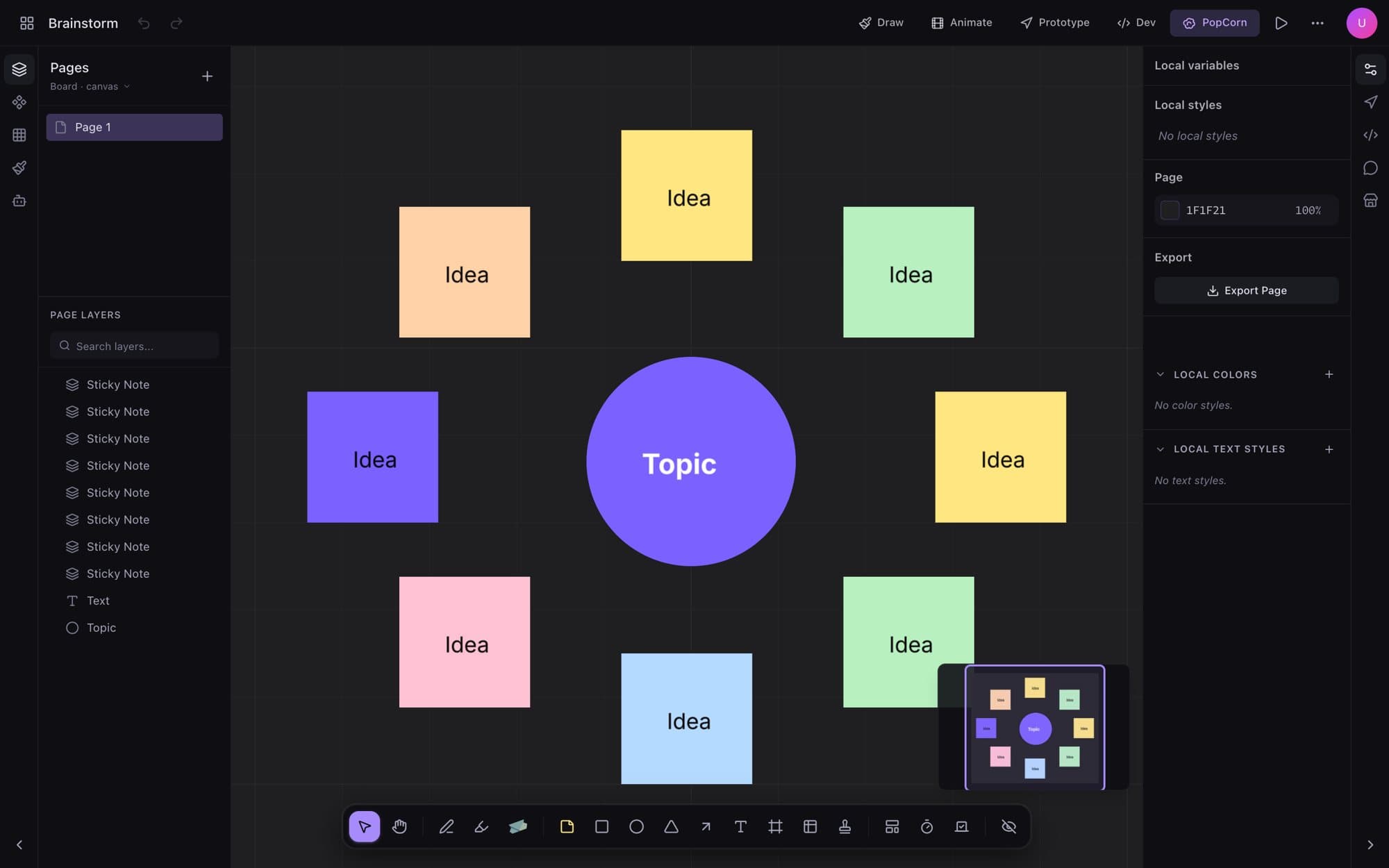Select the Ellipse shape tool
Image resolution: width=1389 pixels, height=868 pixels.
pos(637,826)
